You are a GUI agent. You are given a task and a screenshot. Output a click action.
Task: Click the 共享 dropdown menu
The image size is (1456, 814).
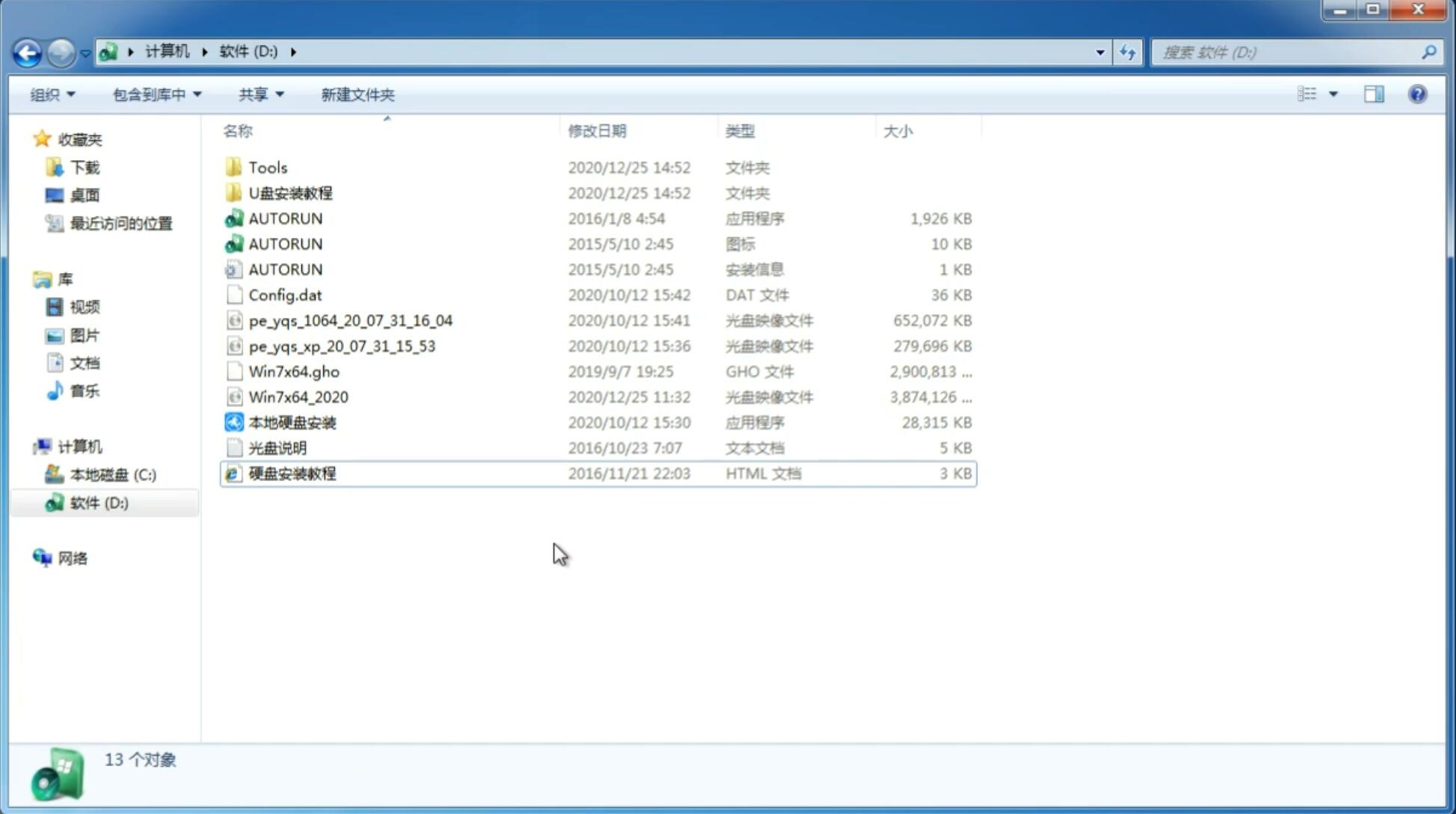click(259, 94)
